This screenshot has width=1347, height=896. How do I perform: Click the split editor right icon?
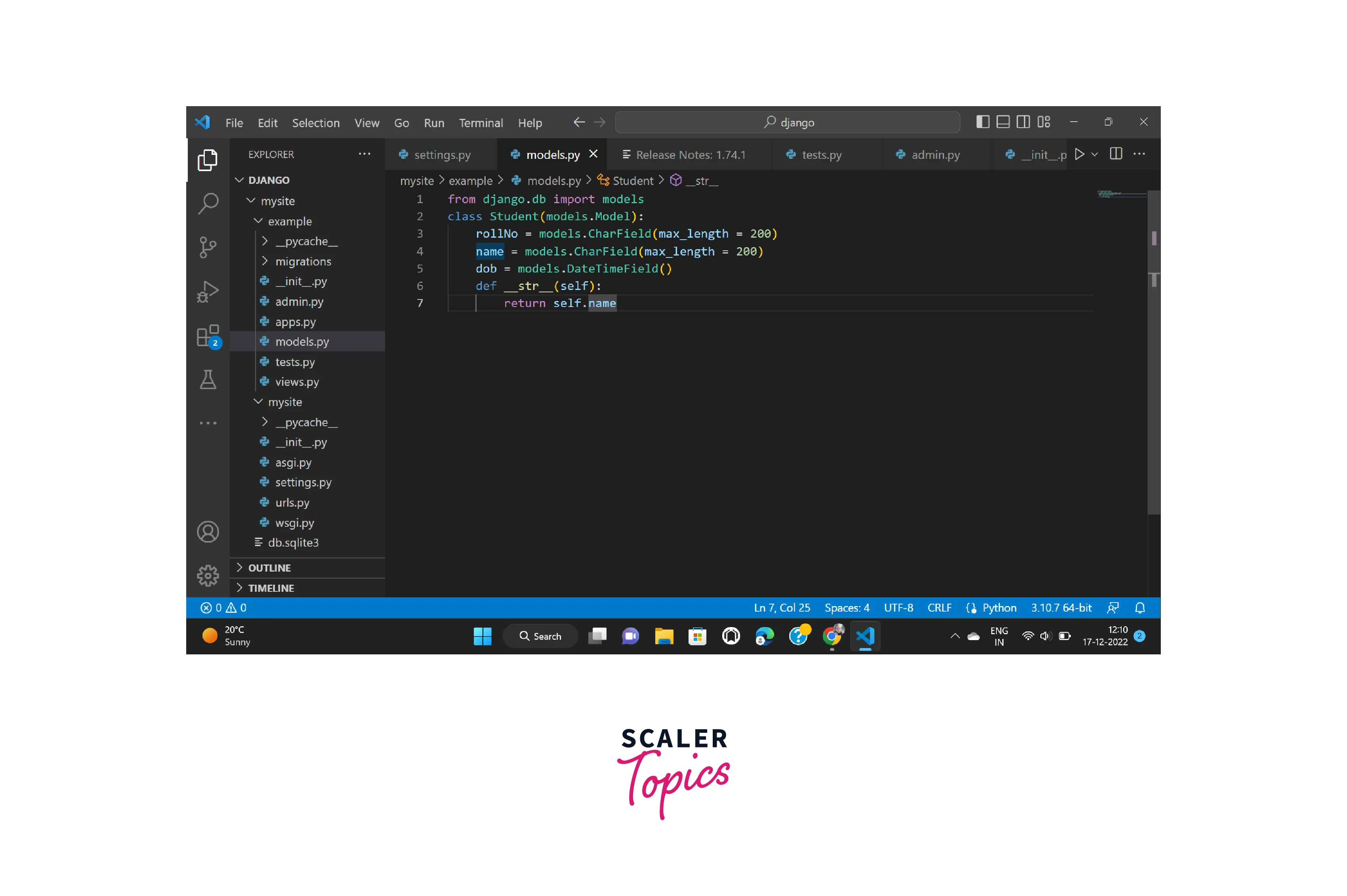pyautogui.click(x=1116, y=154)
